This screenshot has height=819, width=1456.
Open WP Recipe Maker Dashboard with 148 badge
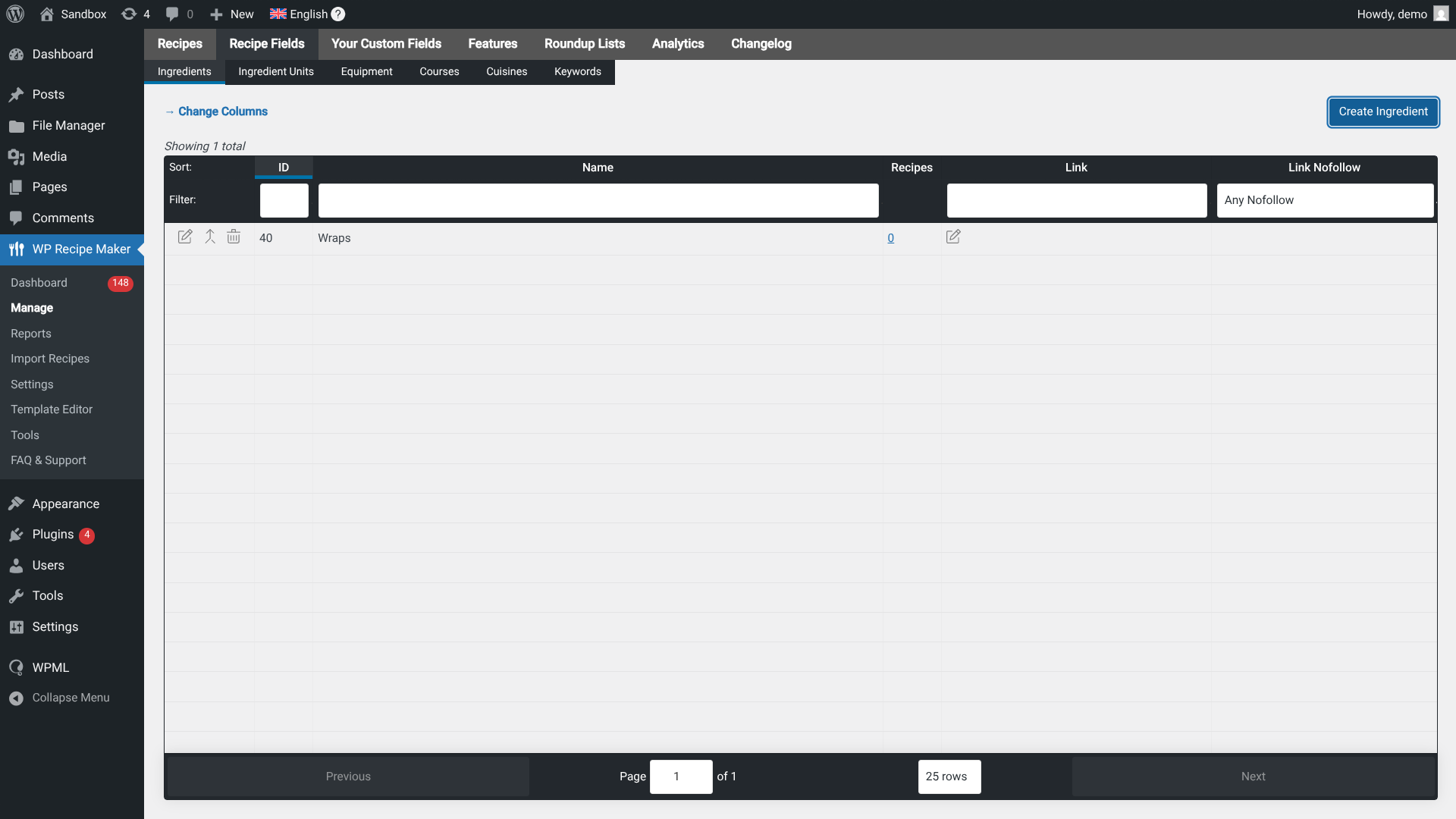coord(72,283)
